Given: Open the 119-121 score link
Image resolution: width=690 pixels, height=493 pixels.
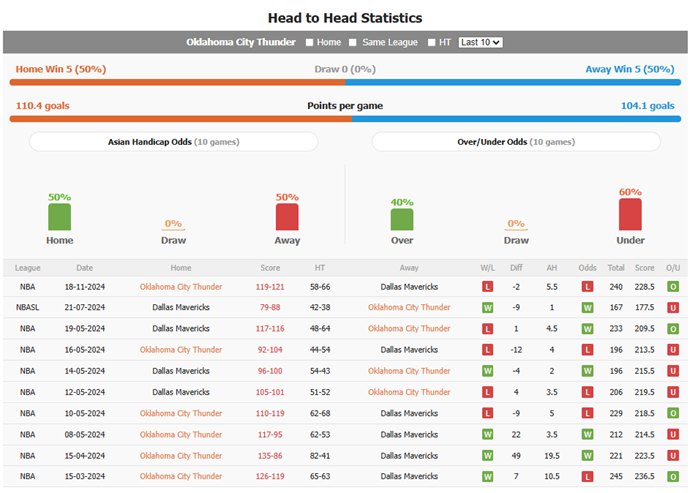Looking at the screenshot, I should click(x=270, y=287).
